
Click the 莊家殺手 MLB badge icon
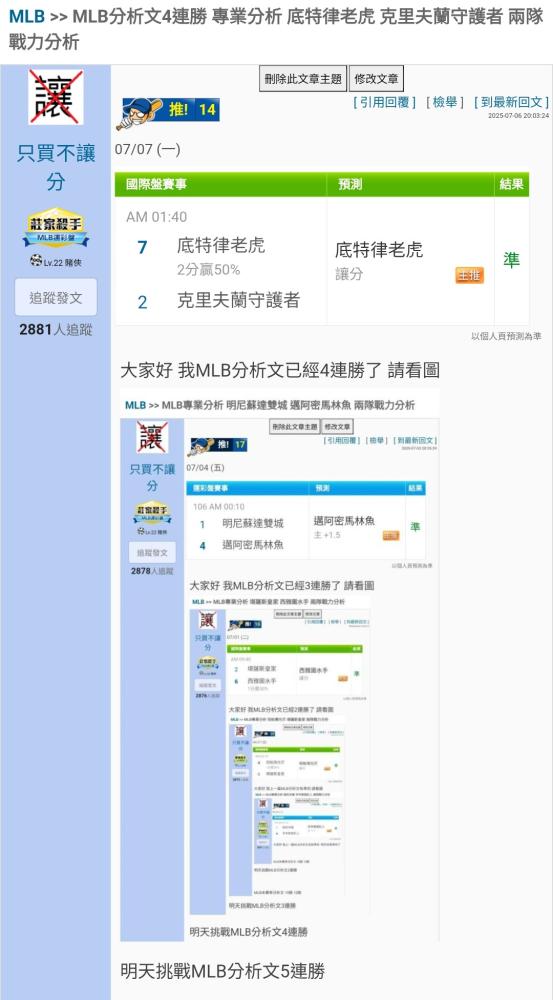tap(55, 228)
